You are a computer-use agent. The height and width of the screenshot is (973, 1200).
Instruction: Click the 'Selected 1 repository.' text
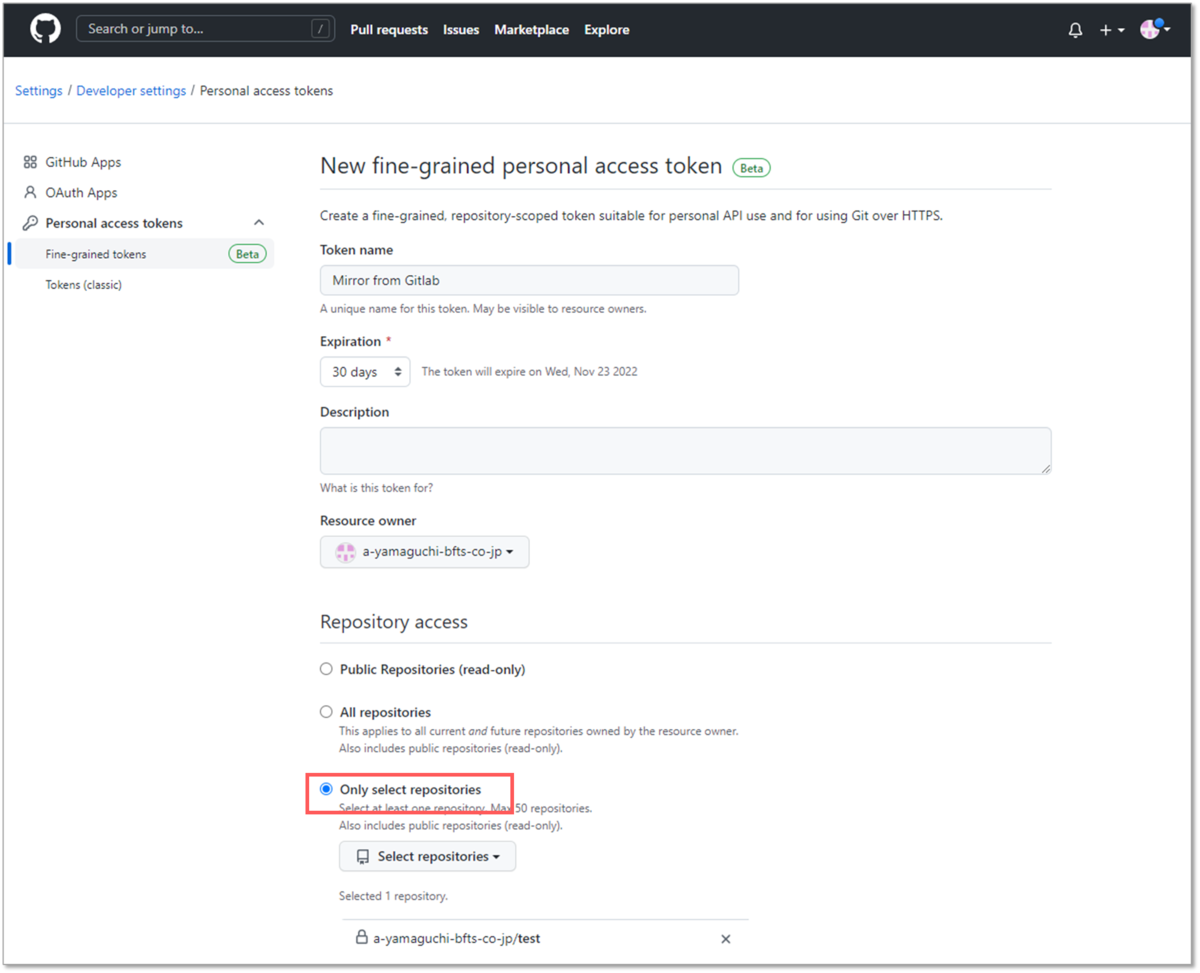[x=394, y=896]
